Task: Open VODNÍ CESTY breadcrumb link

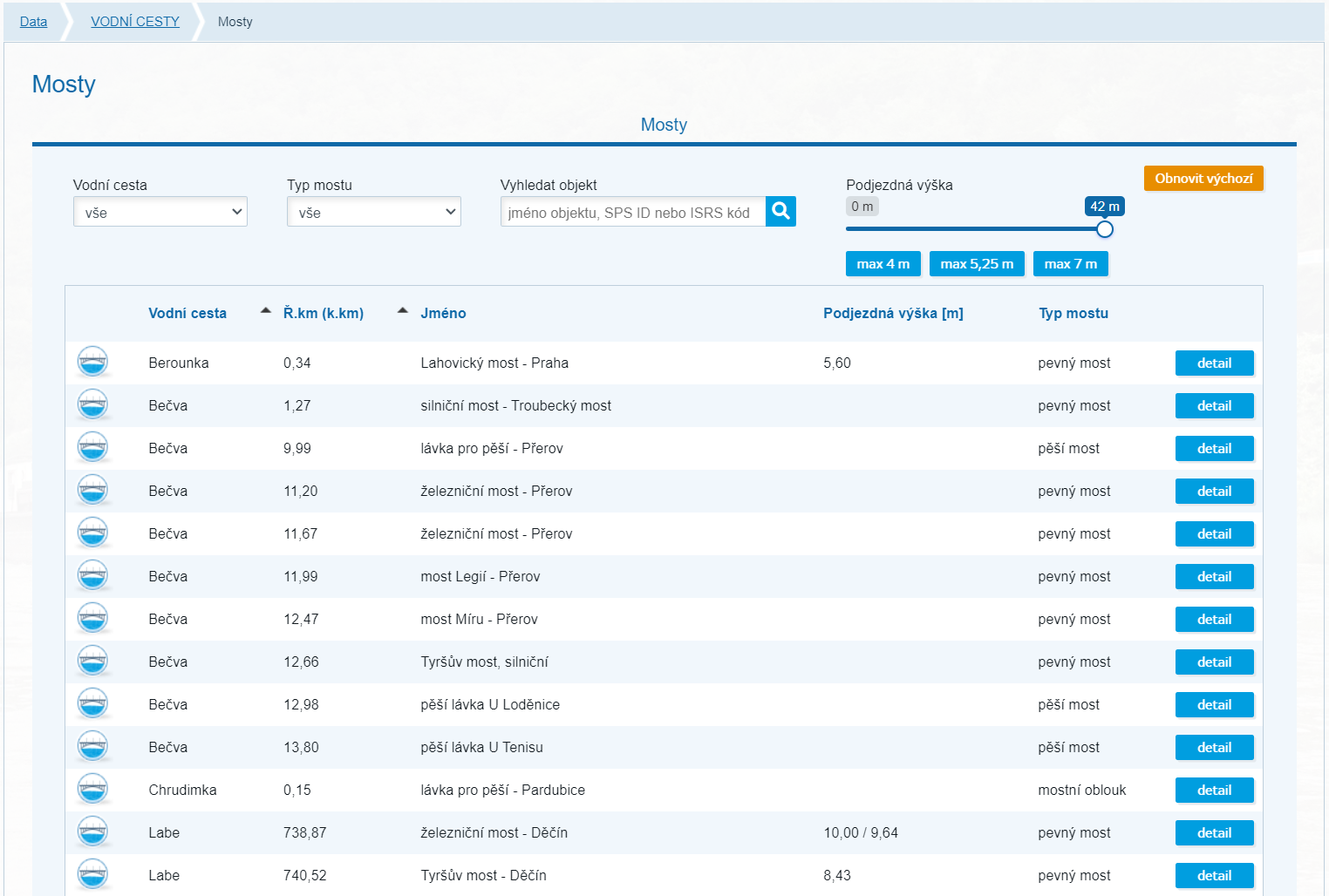Action: 135,22
